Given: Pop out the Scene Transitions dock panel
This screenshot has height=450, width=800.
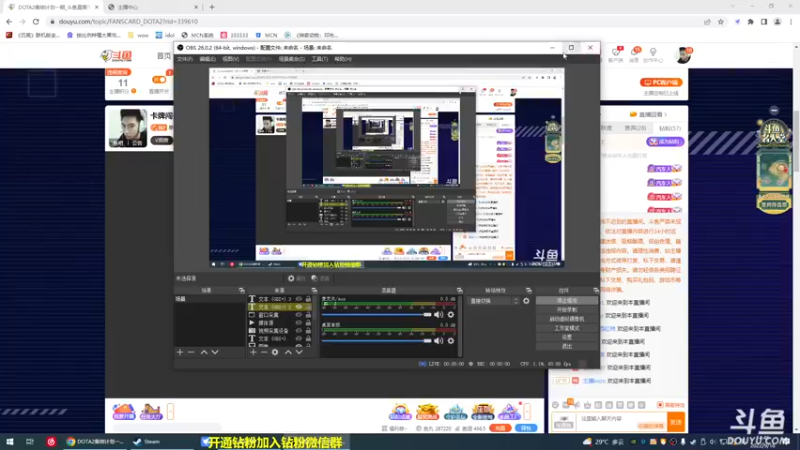Looking at the screenshot, I should (529, 290).
